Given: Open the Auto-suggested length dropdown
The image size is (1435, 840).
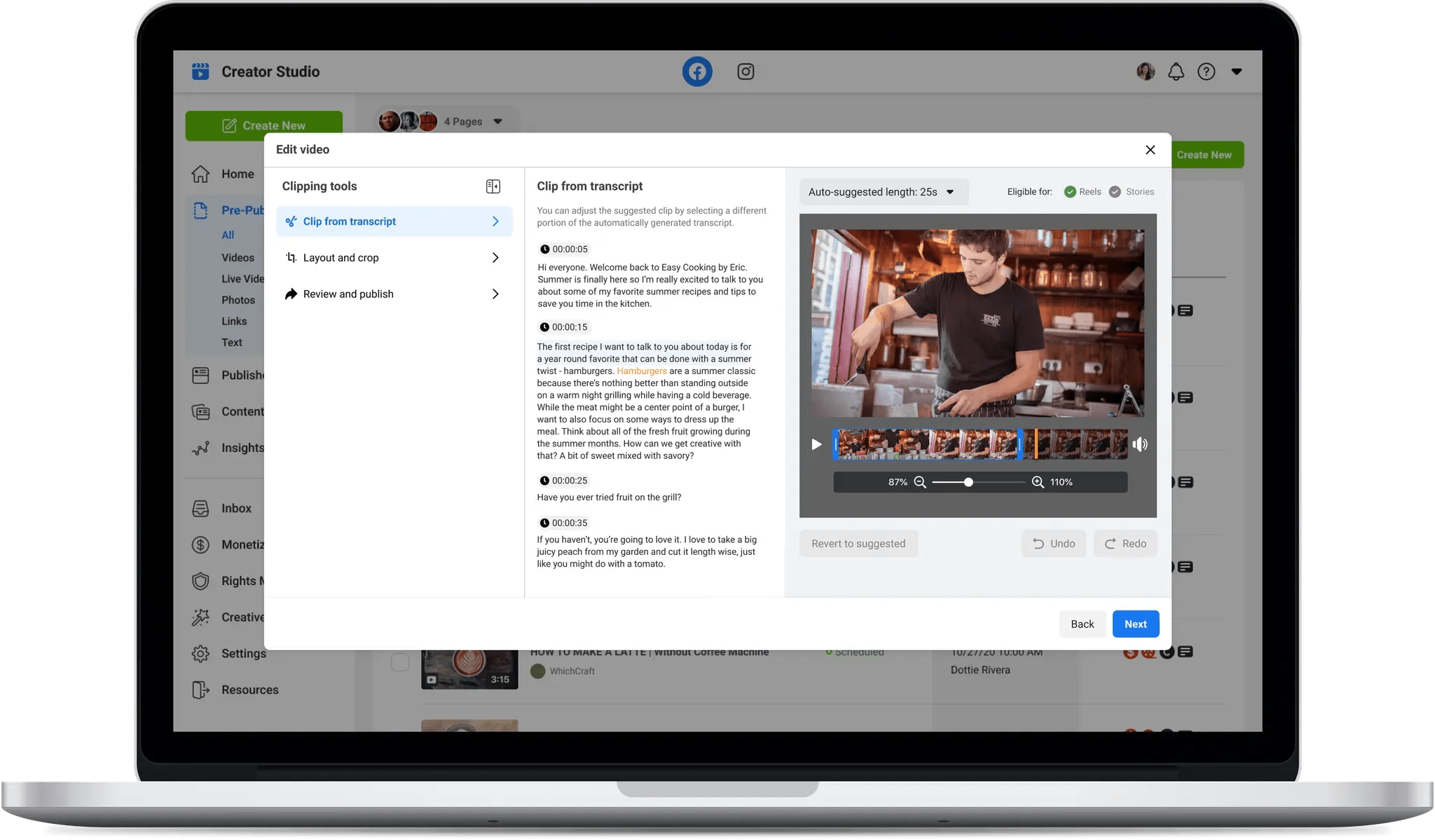Looking at the screenshot, I should 883,192.
